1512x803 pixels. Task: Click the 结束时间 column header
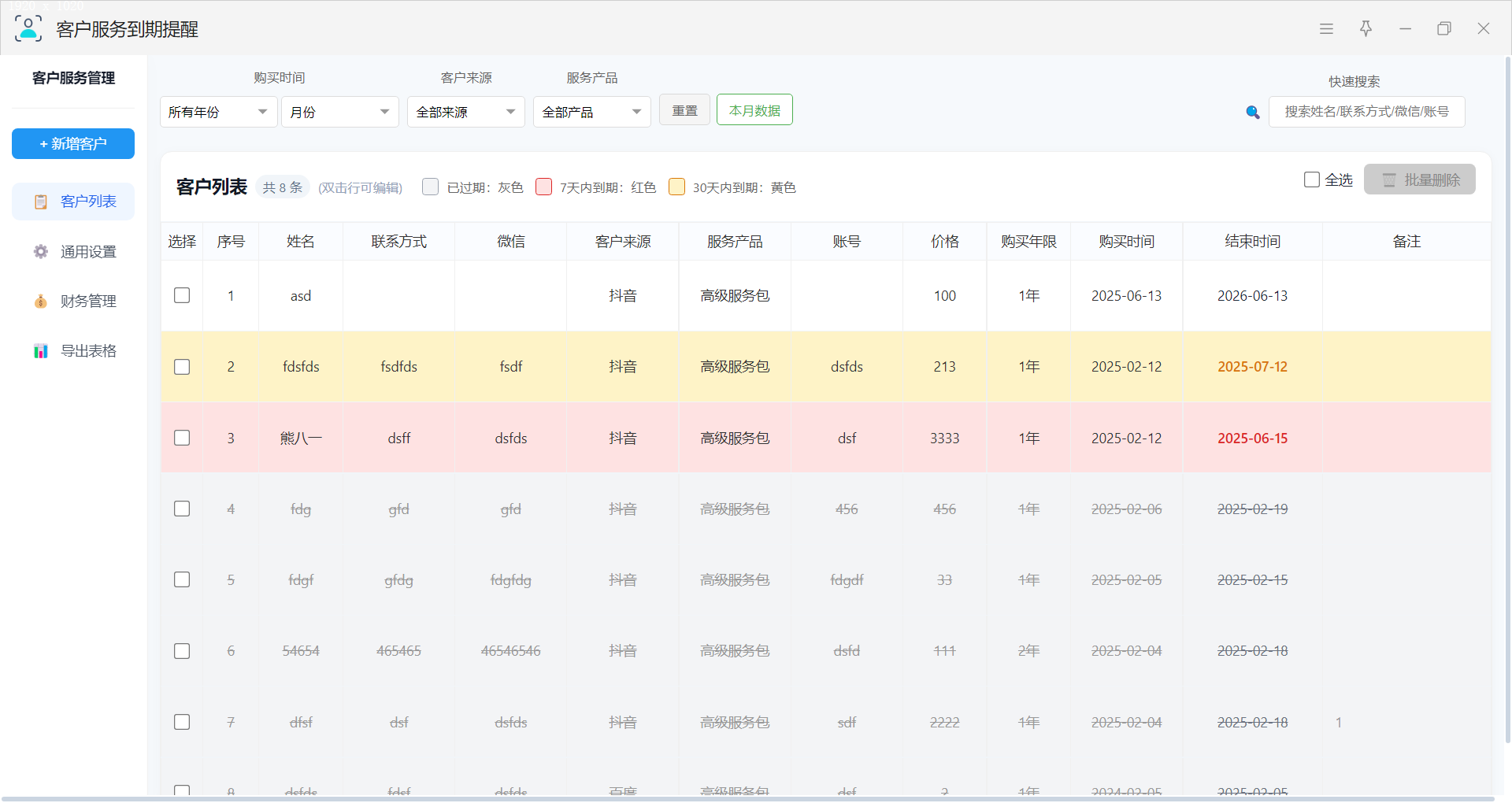point(1252,242)
